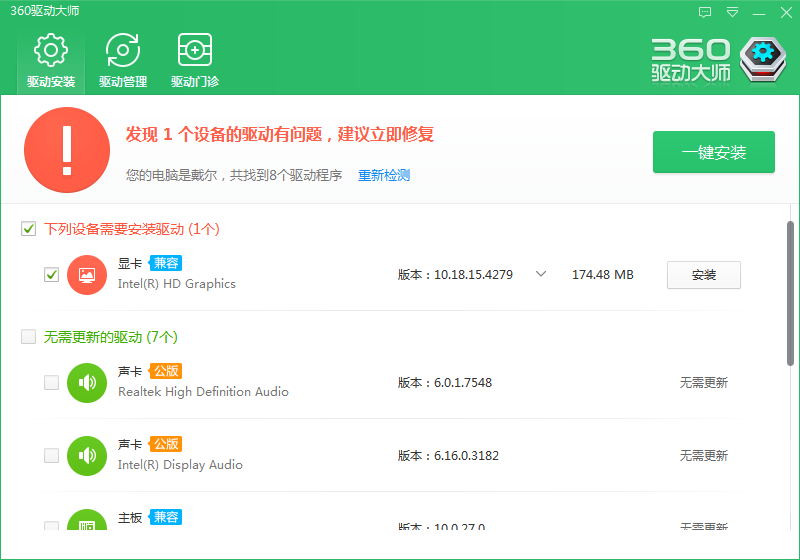This screenshot has width=800, height=560.
Task: Click the 无需更新的驱动 (7个) heading
Action: tap(111, 337)
